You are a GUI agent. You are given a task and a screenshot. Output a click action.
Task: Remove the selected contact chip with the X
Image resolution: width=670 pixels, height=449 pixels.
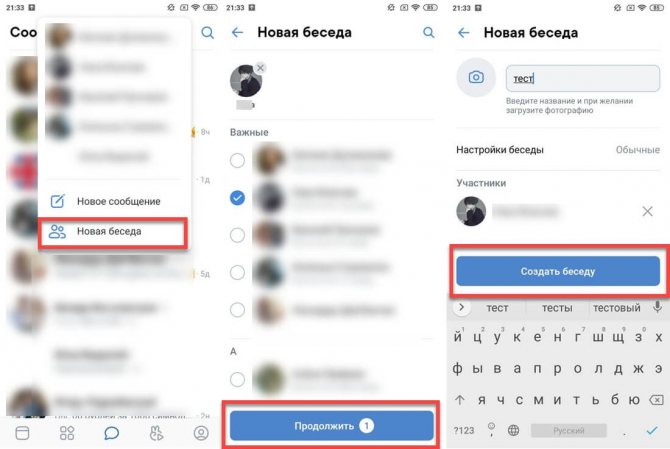coord(260,67)
